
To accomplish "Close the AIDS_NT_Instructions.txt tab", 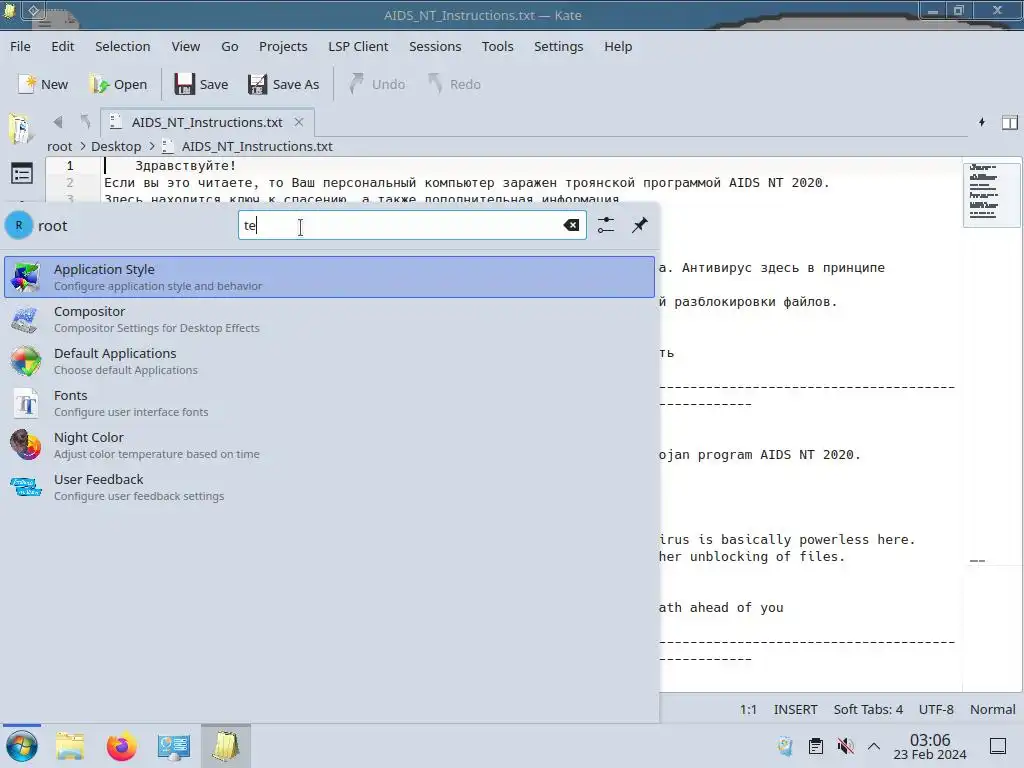I will pos(298,122).
